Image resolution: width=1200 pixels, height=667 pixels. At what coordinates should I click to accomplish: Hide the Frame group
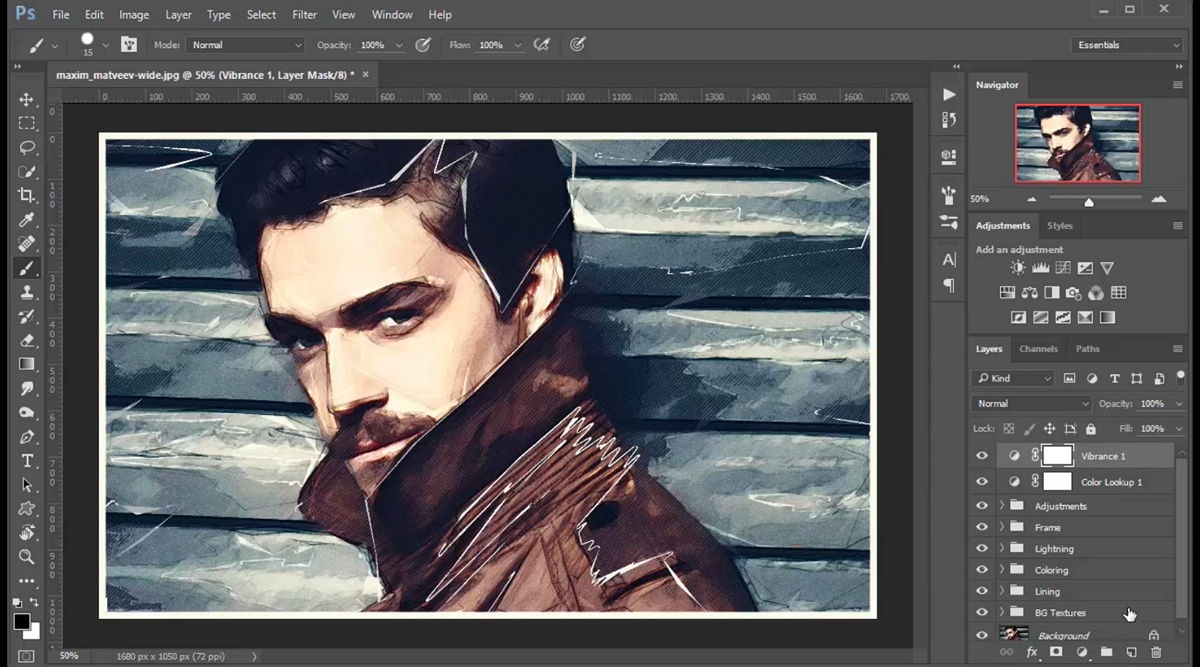click(x=982, y=527)
